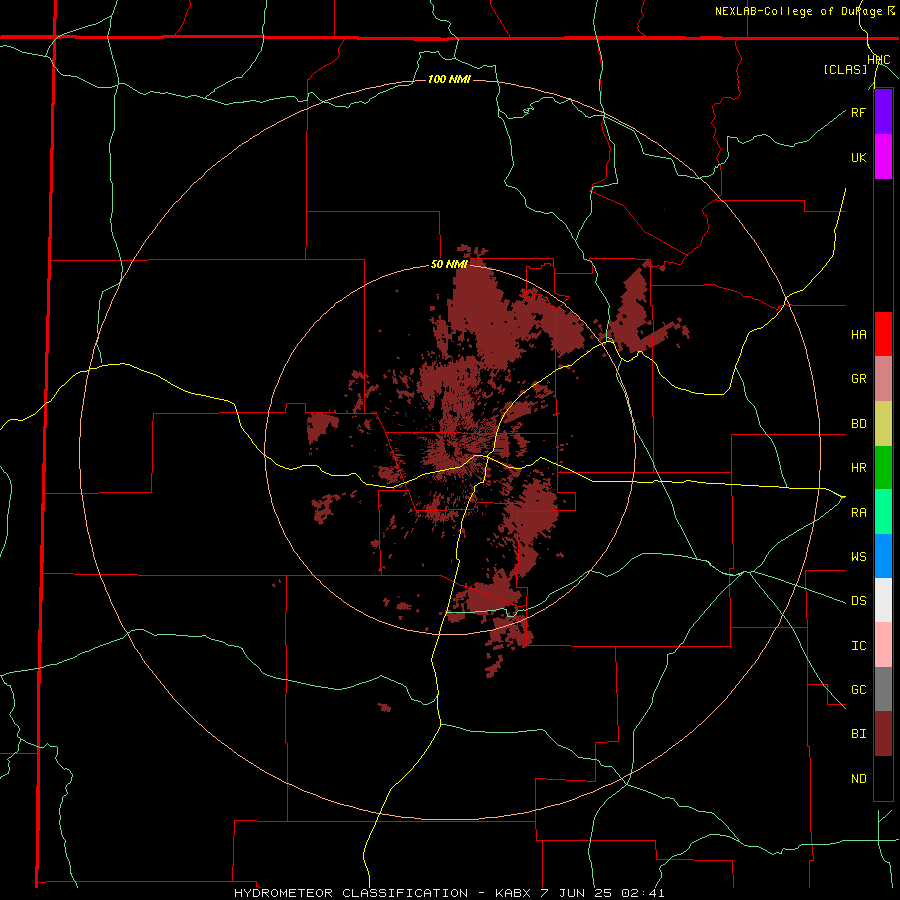900x900 pixels.
Task: Select the 'GC' legend label
Action: click(858, 689)
